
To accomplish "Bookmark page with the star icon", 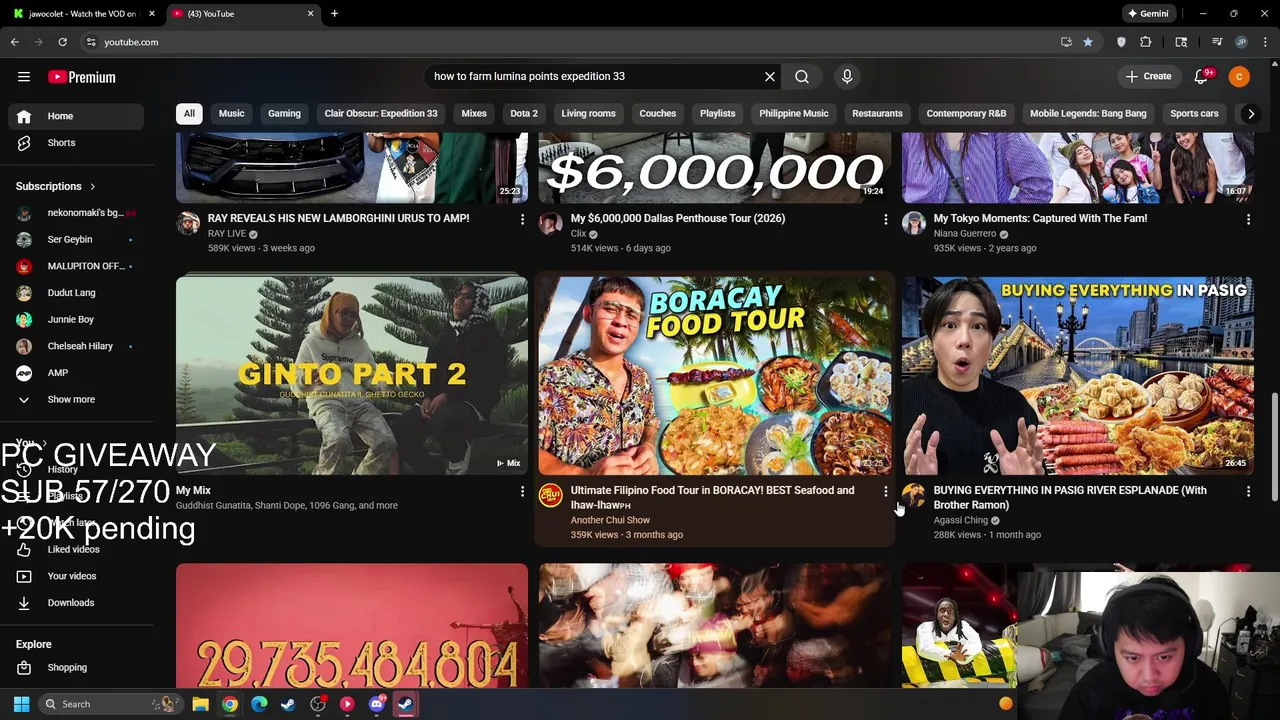I will [x=1088, y=42].
